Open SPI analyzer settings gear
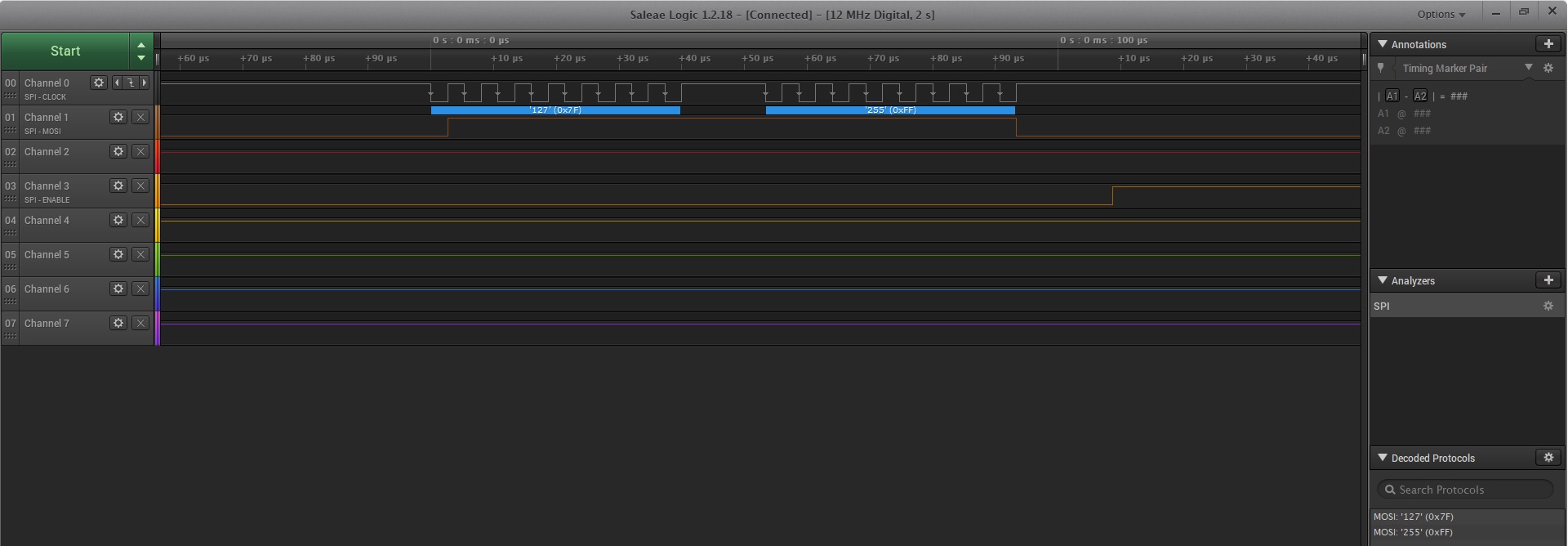 (1548, 306)
